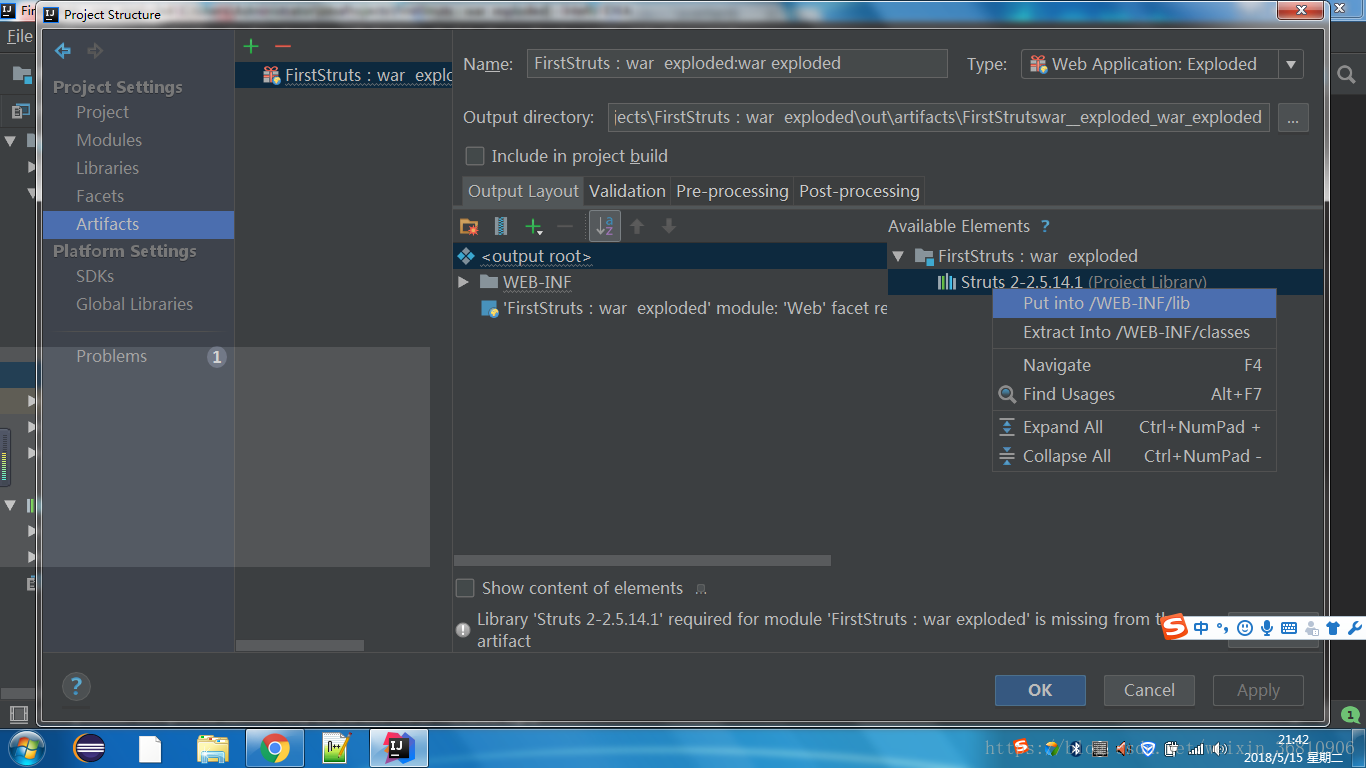This screenshot has width=1366, height=768.
Task: Open Eclipse from the taskbar
Action: [89, 748]
